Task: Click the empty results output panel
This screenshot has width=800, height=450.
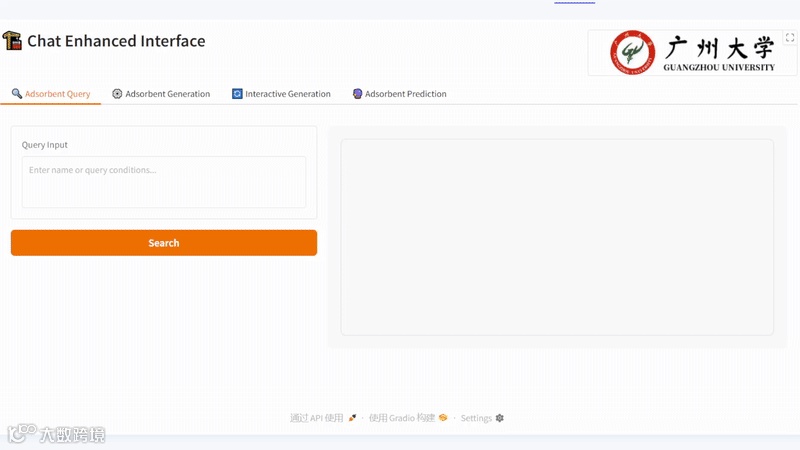Action: [x=557, y=237]
